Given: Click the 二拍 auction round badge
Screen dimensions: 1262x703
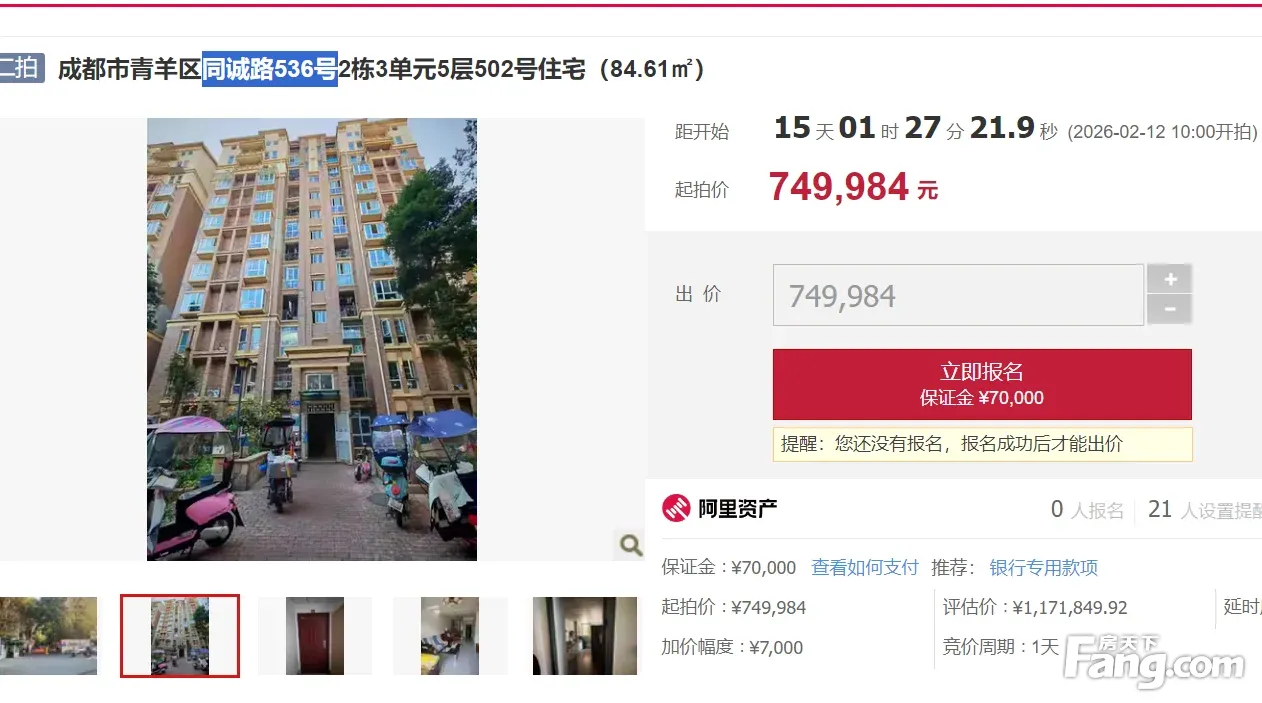Looking at the screenshot, I should point(20,68).
